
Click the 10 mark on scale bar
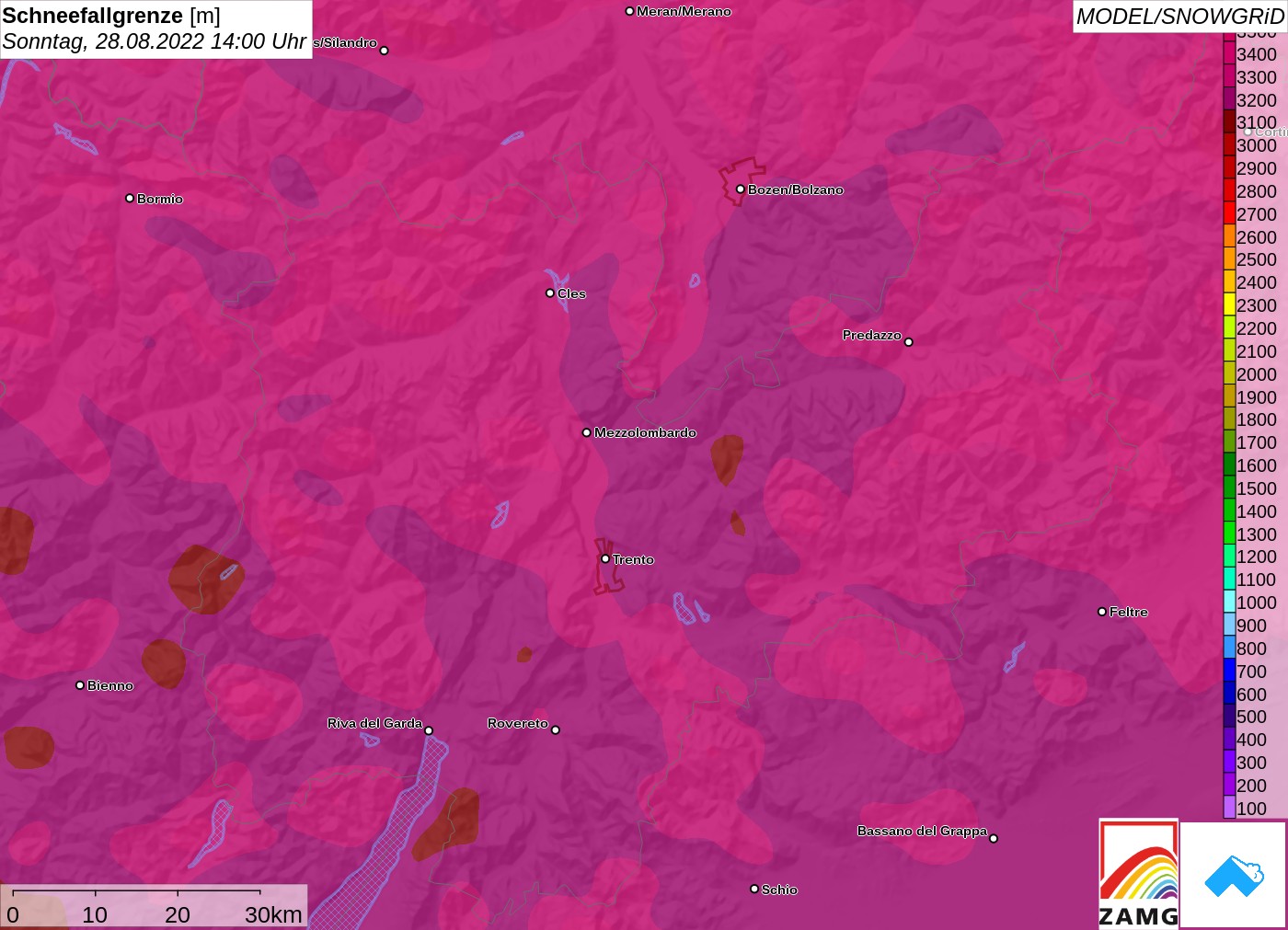point(95,914)
